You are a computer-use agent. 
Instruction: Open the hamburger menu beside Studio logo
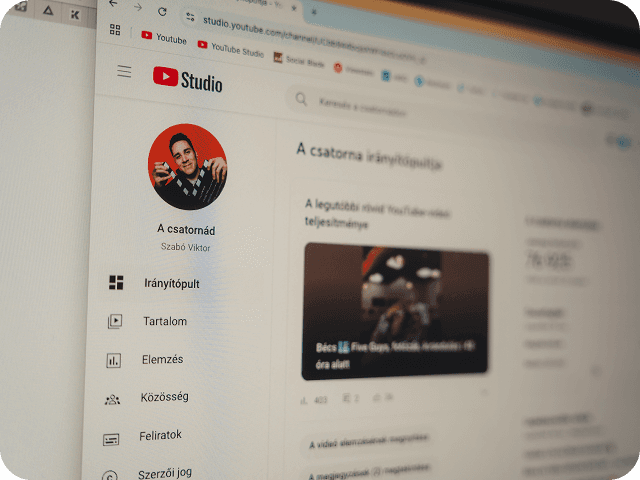click(x=124, y=71)
